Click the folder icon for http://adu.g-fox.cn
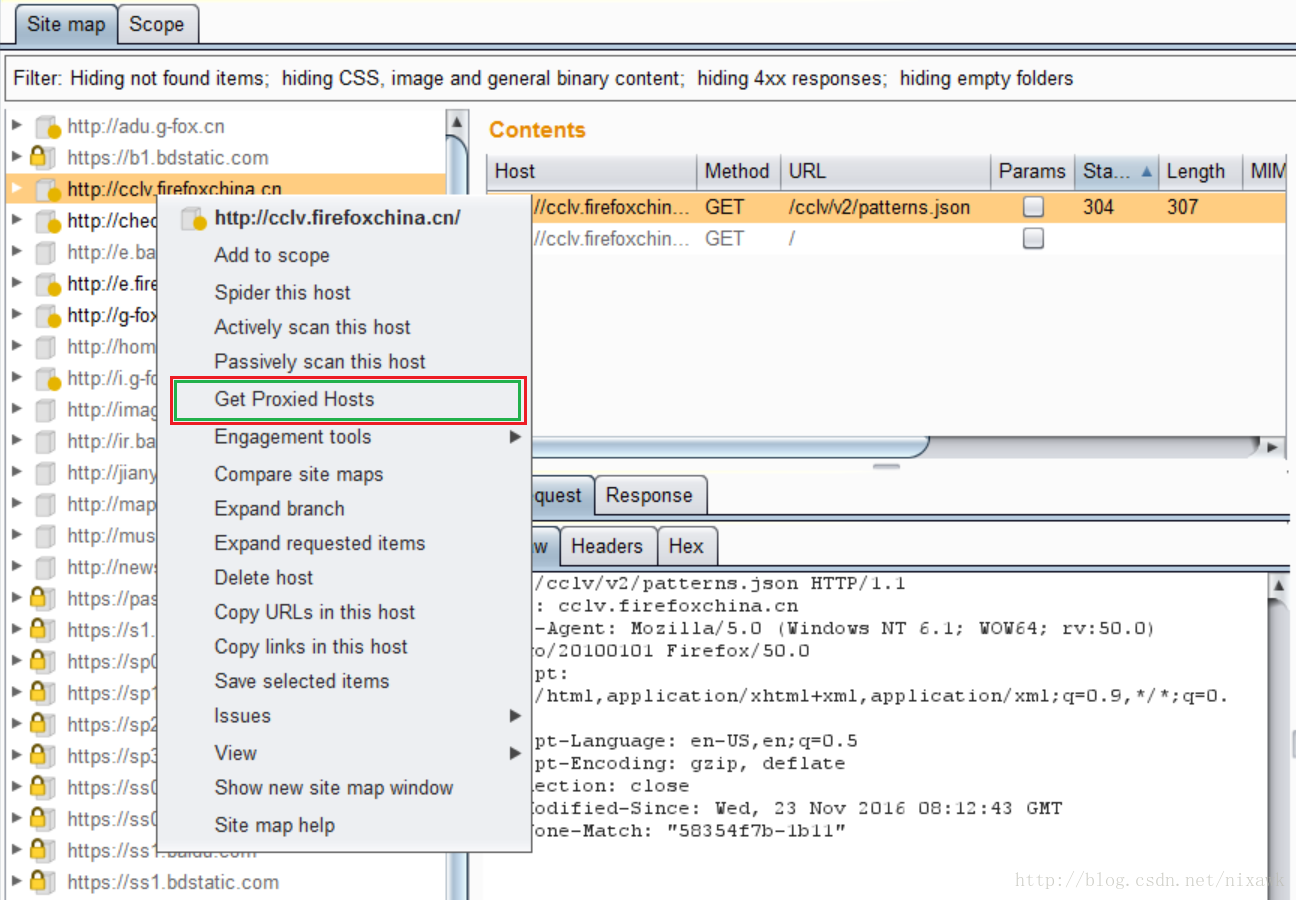Viewport: 1296px width, 900px height. tap(47, 127)
